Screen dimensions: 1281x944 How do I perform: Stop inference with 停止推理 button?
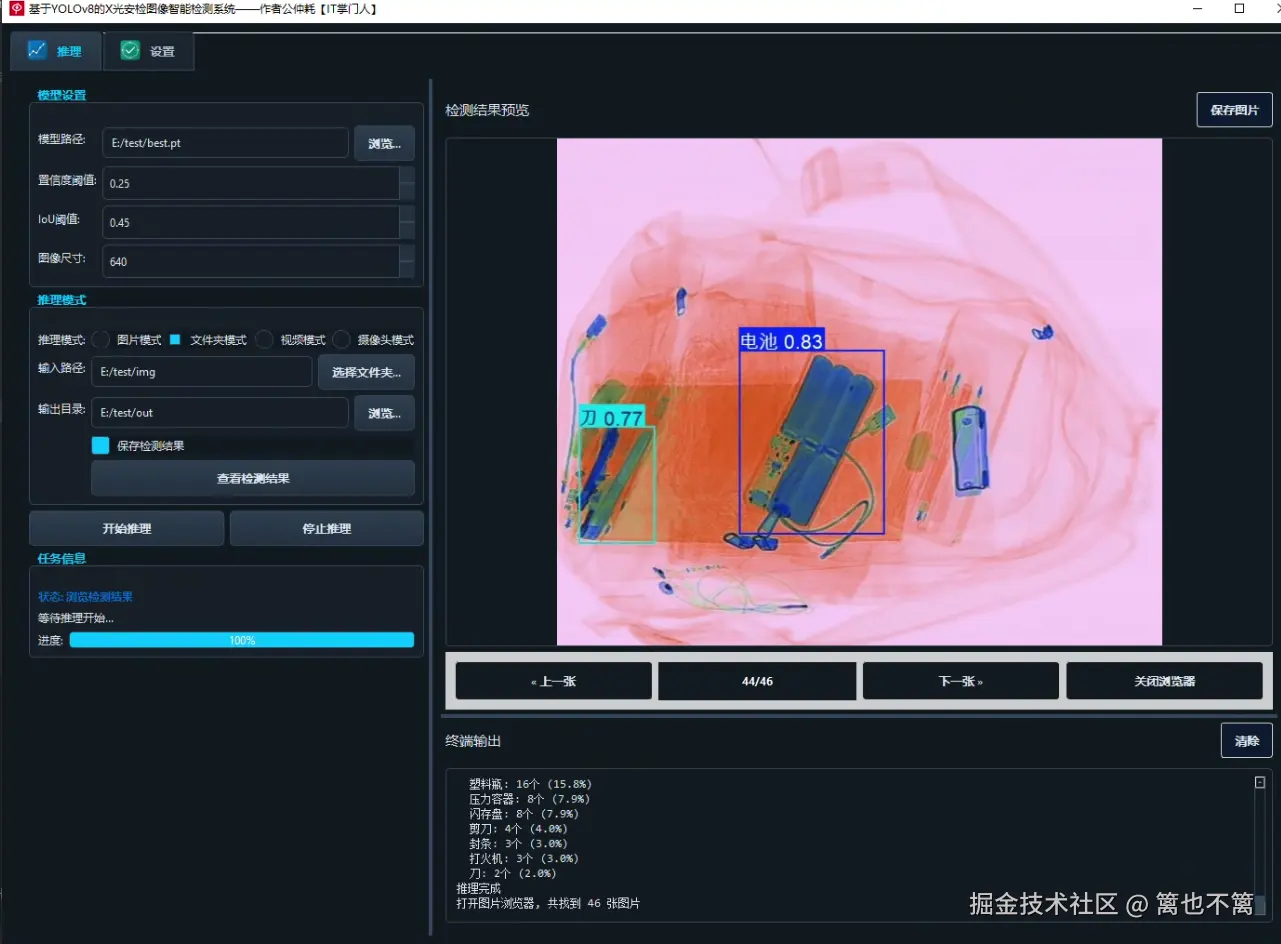(x=327, y=528)
